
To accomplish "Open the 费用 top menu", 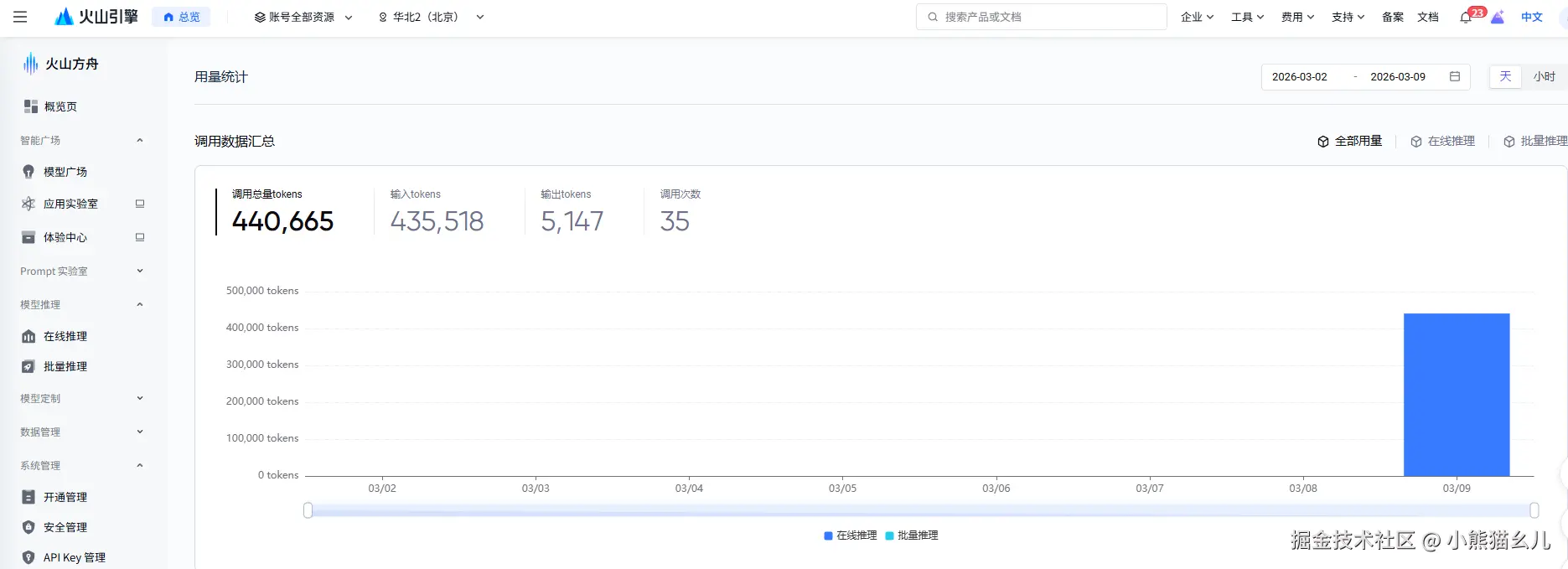I will [1297, 17].
